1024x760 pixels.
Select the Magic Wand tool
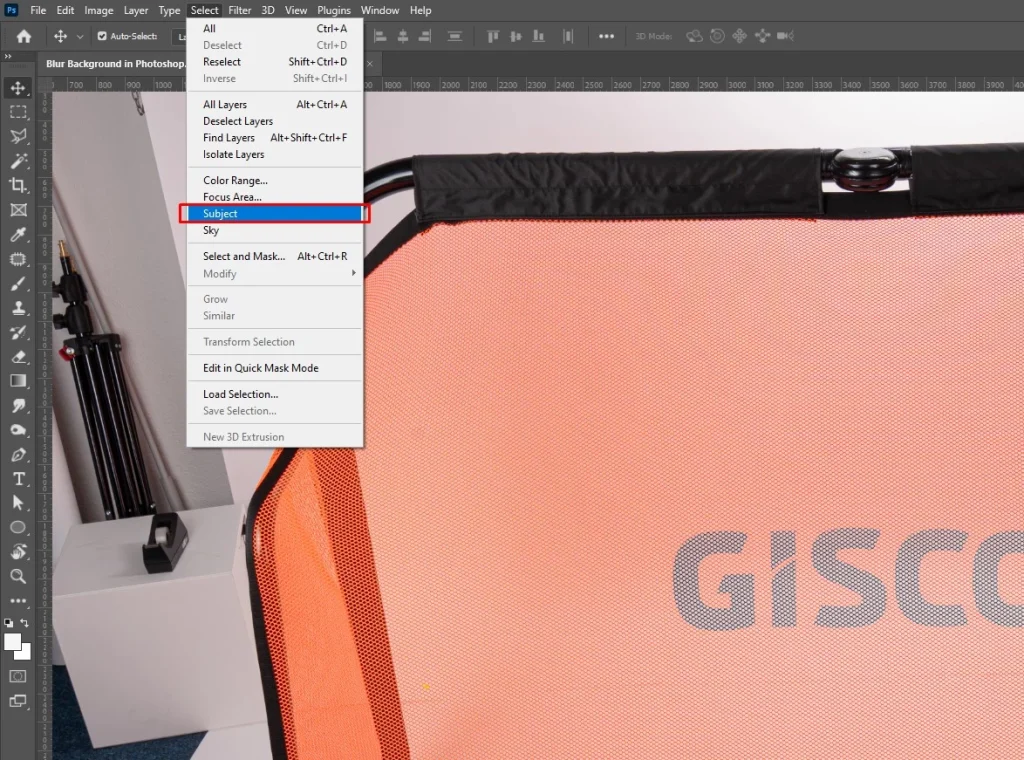18,161
